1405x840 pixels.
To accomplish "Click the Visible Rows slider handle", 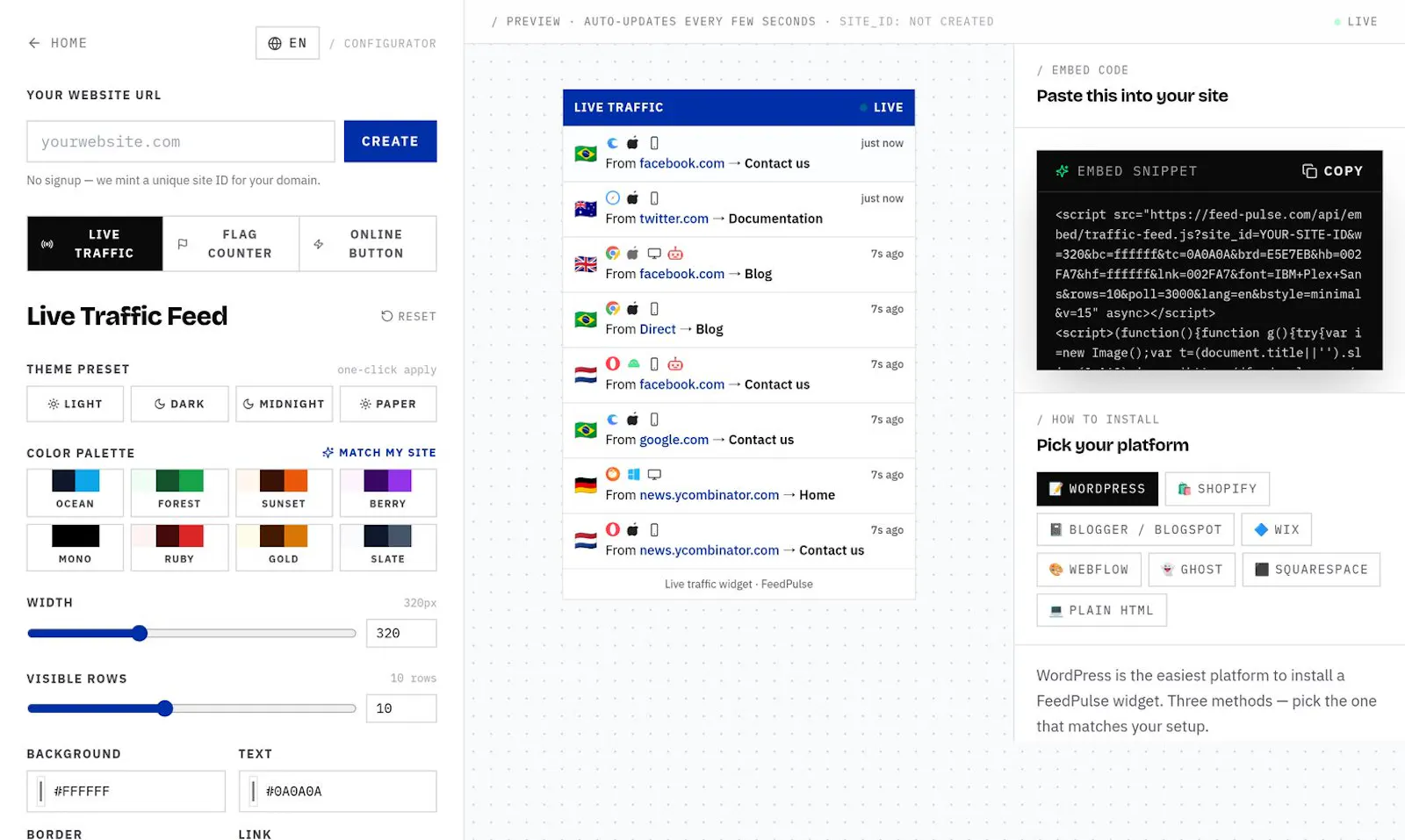I will (165, 708).
